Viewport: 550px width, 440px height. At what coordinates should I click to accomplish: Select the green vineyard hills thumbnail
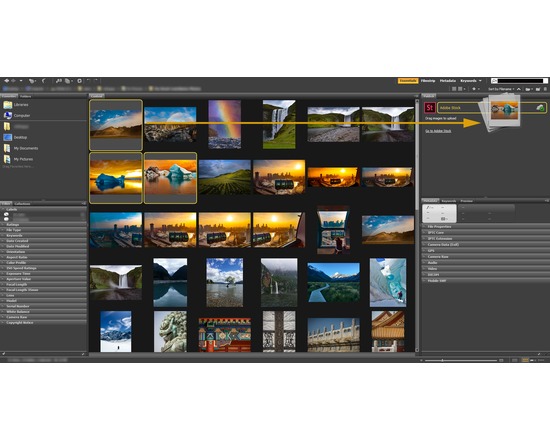[225, 177]
